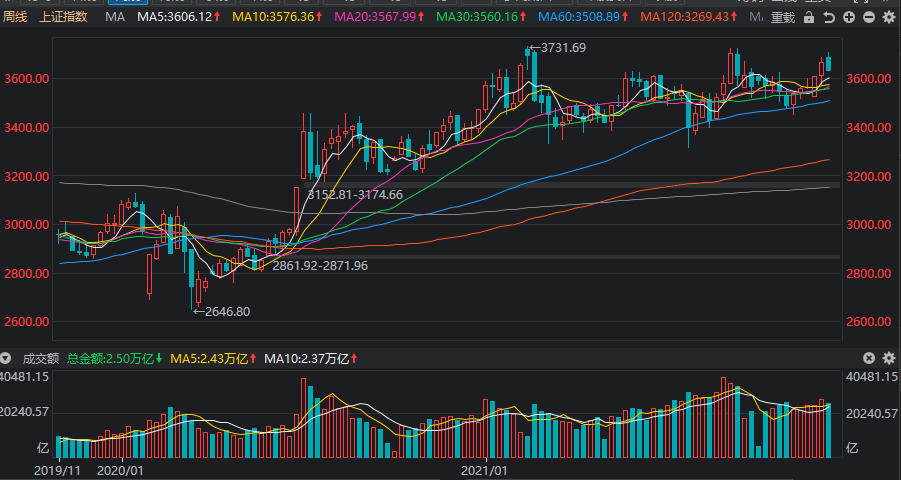Click the 2646.80 low price marker
Viewport: 901px width, 480px height.
(x=227, y=312)
